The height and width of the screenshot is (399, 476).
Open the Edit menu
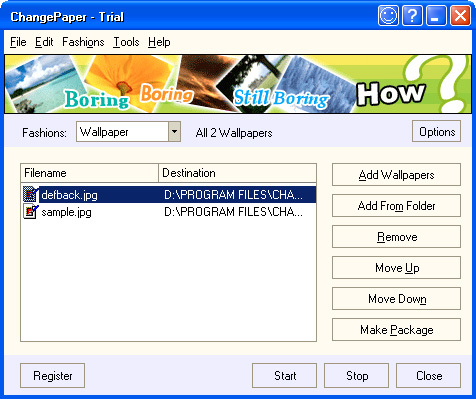pyautogui.click(x=44, y=42)
